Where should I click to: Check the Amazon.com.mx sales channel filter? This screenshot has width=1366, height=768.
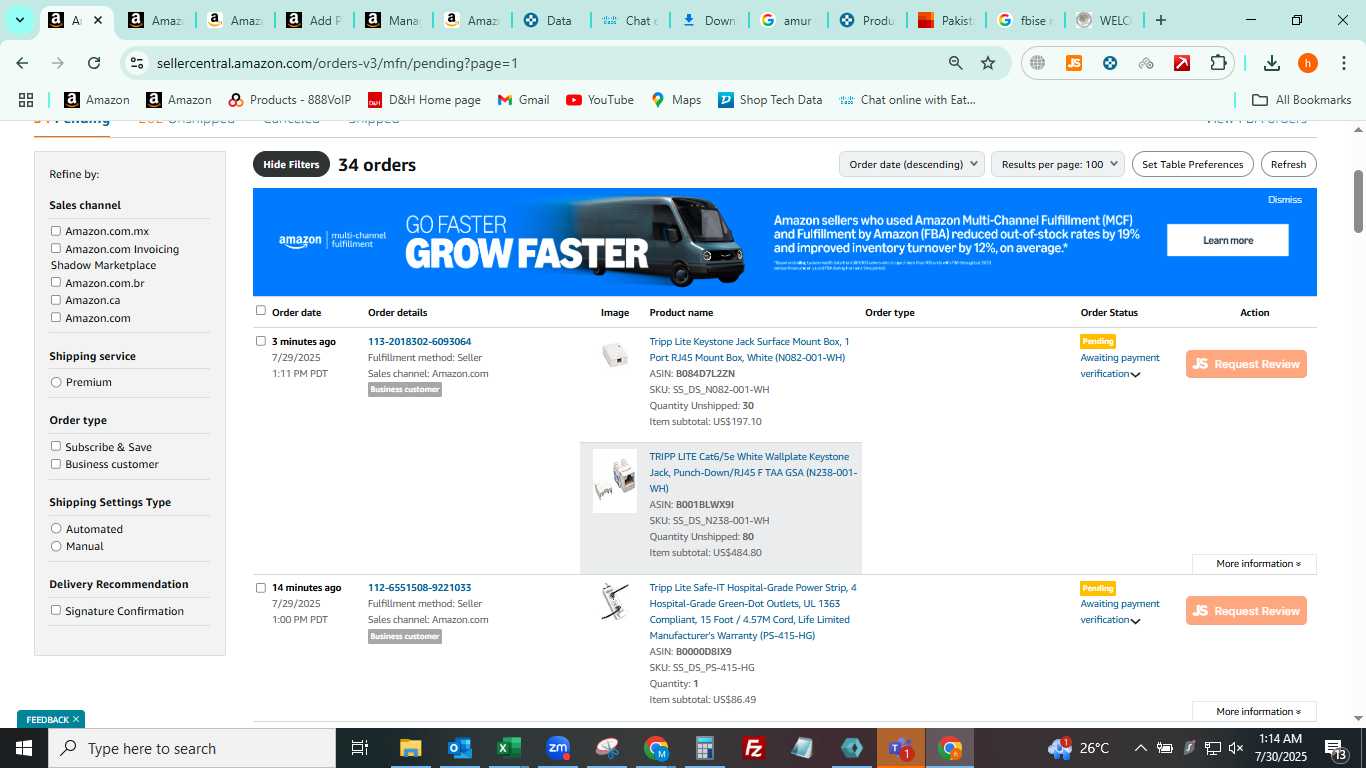(56, 231)
